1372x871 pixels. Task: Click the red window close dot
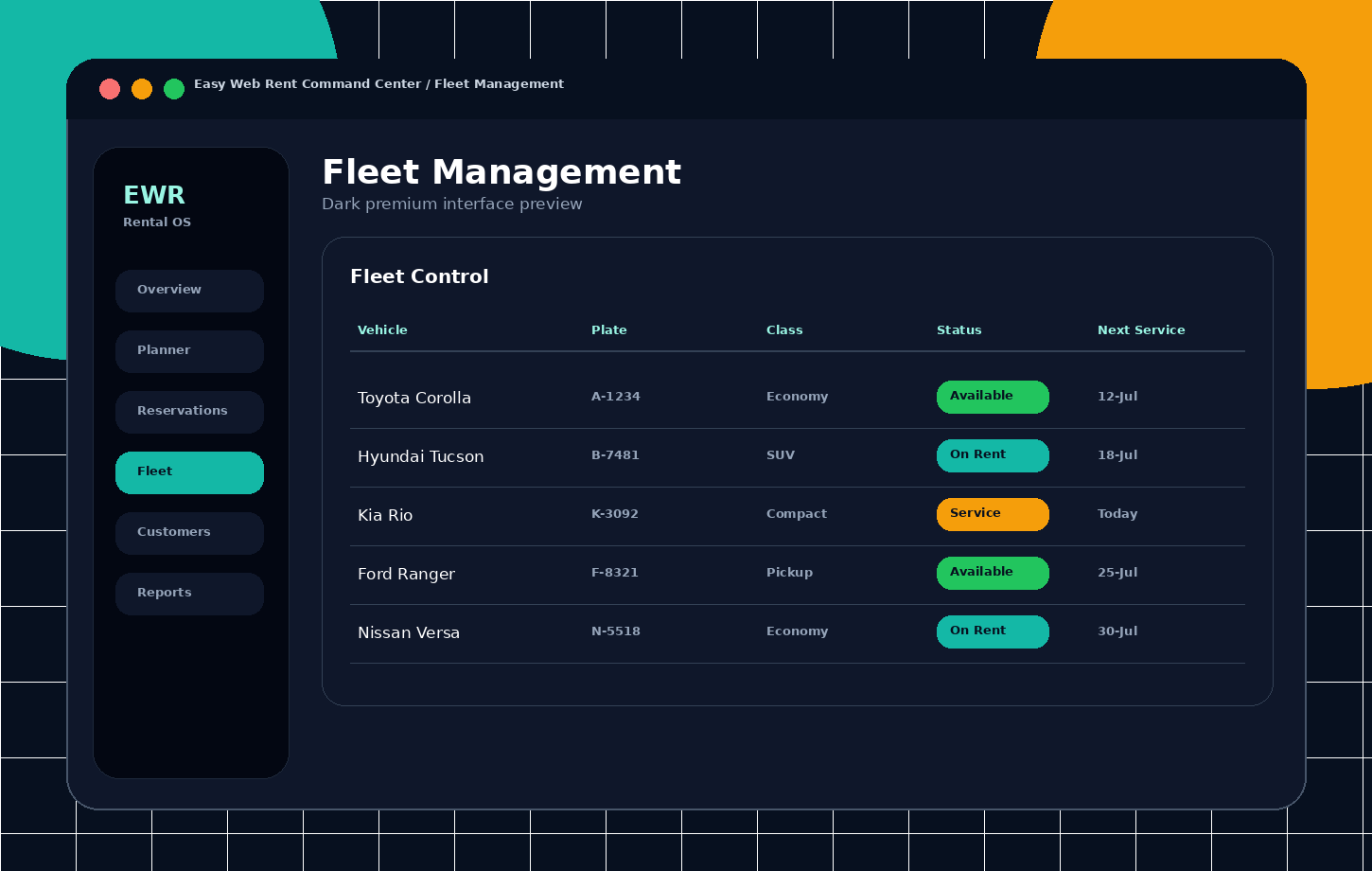point(110,89)
